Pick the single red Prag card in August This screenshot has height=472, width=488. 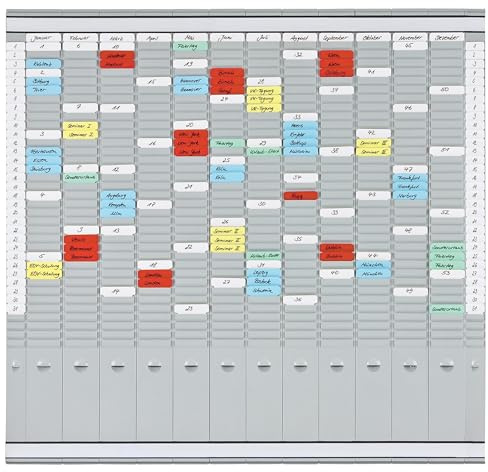coord(300,196)
